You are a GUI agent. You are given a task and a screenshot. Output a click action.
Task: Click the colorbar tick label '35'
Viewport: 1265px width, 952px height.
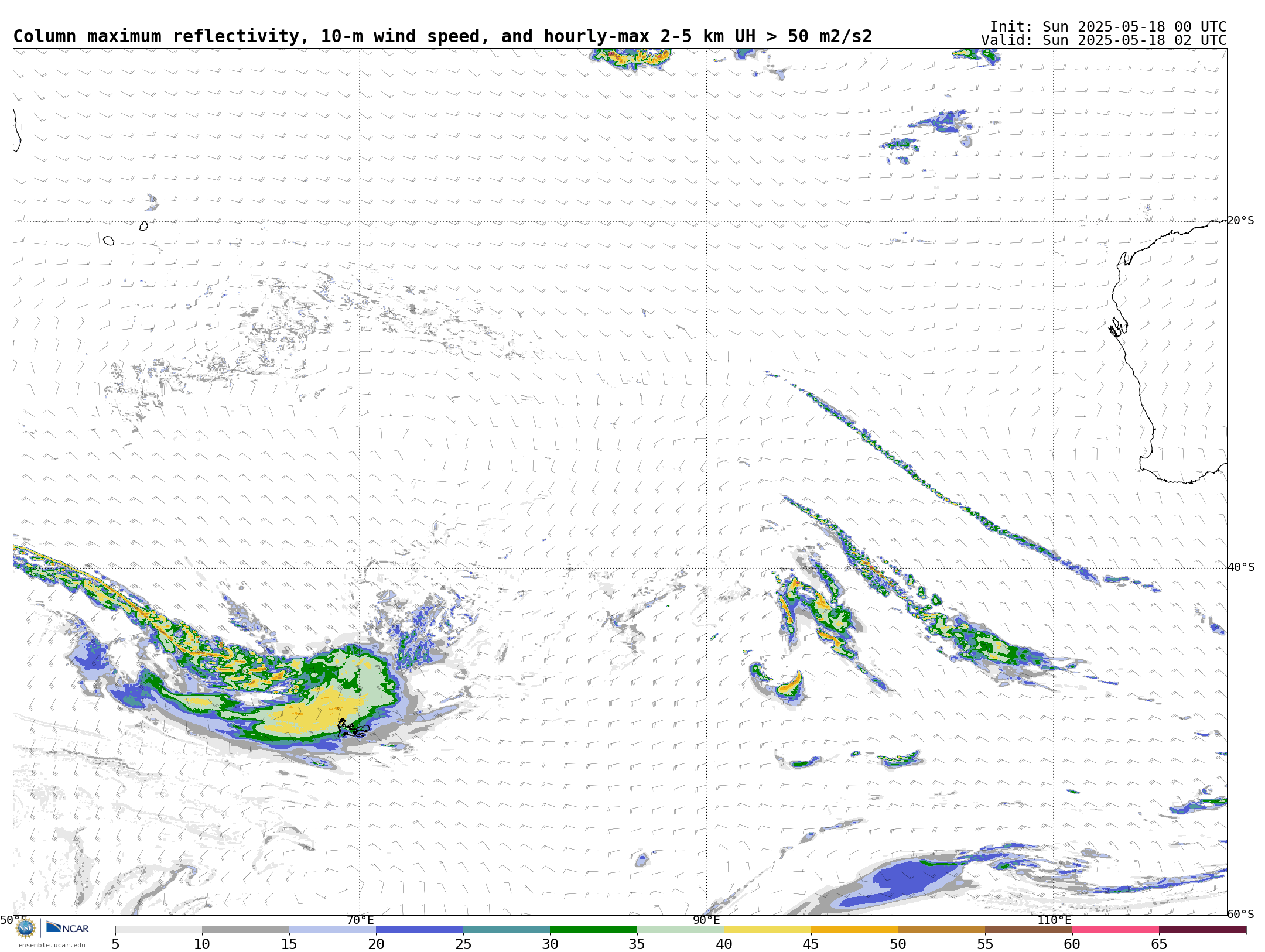[x=637, y=944]
